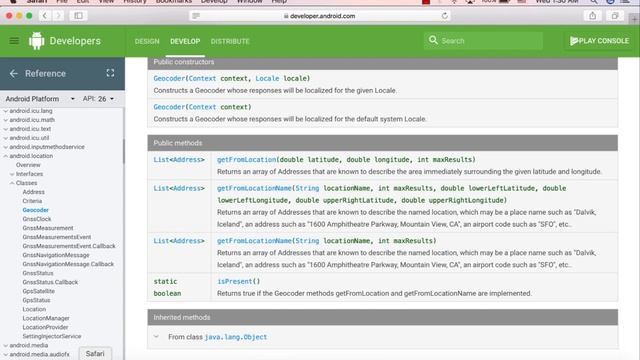Collapse android.location package
This screenshot has width=640, height=360.
pos(6,156)
